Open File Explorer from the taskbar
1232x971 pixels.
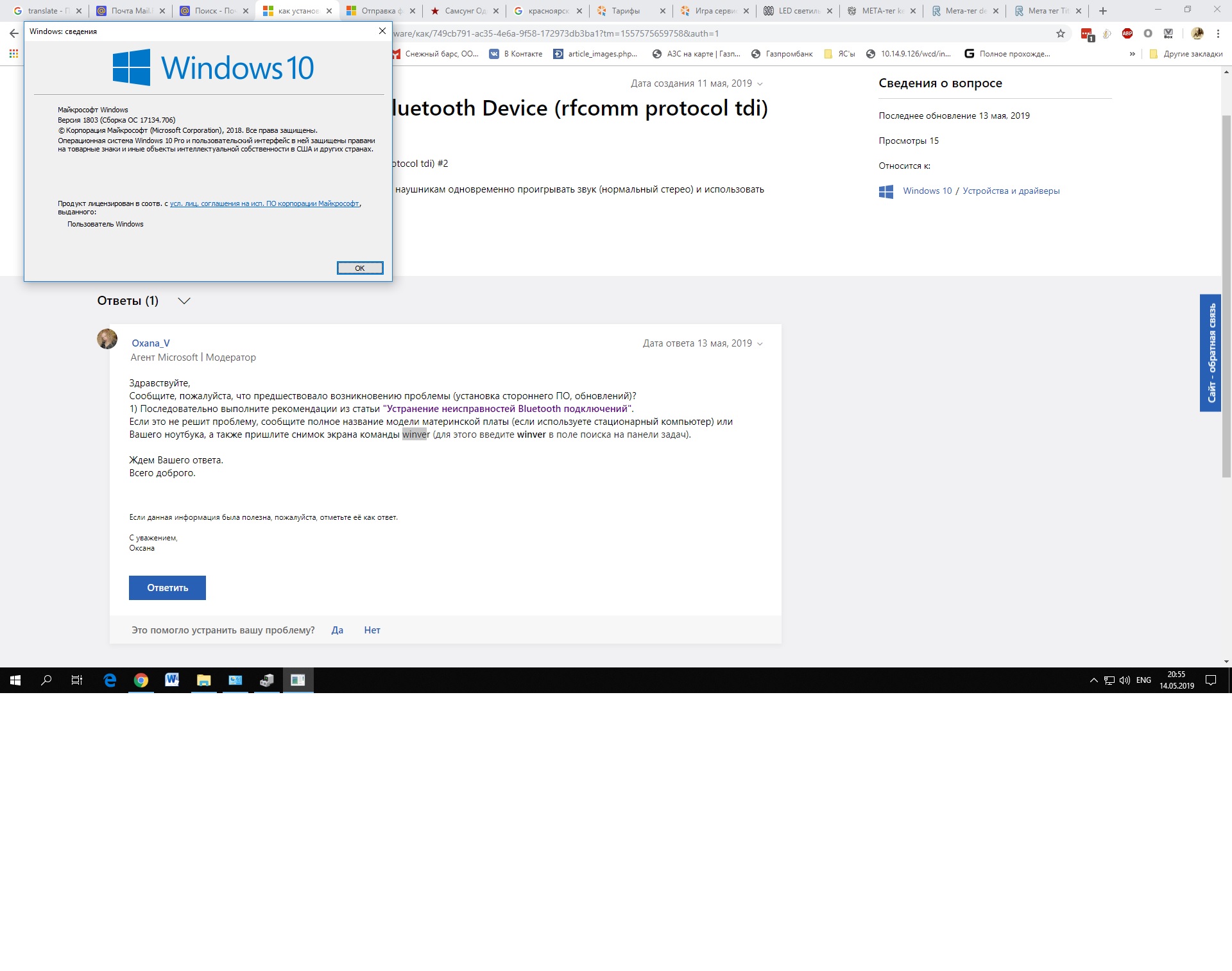[x=203, y=680]
